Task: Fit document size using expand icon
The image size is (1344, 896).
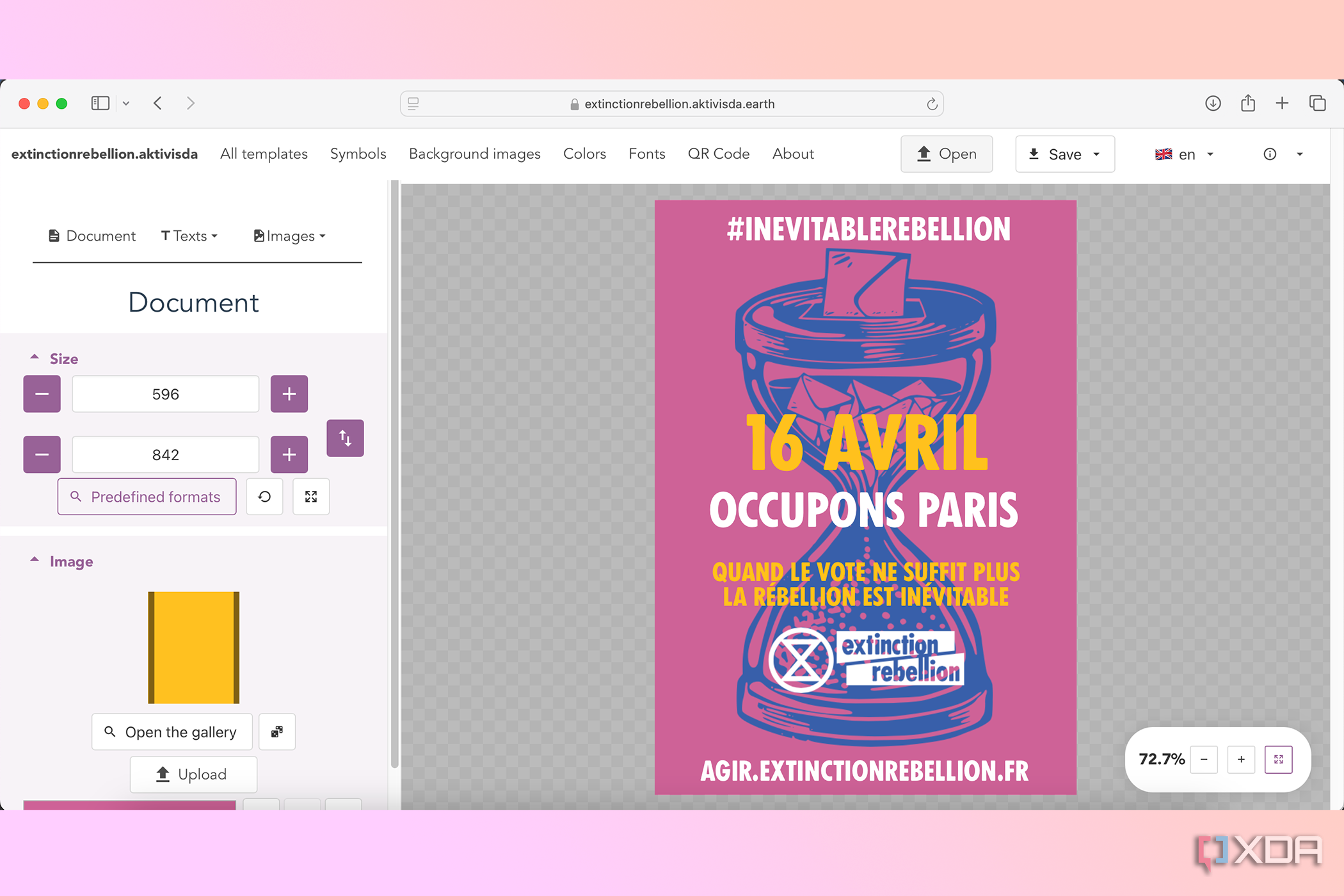Action: tap(311, 497)
